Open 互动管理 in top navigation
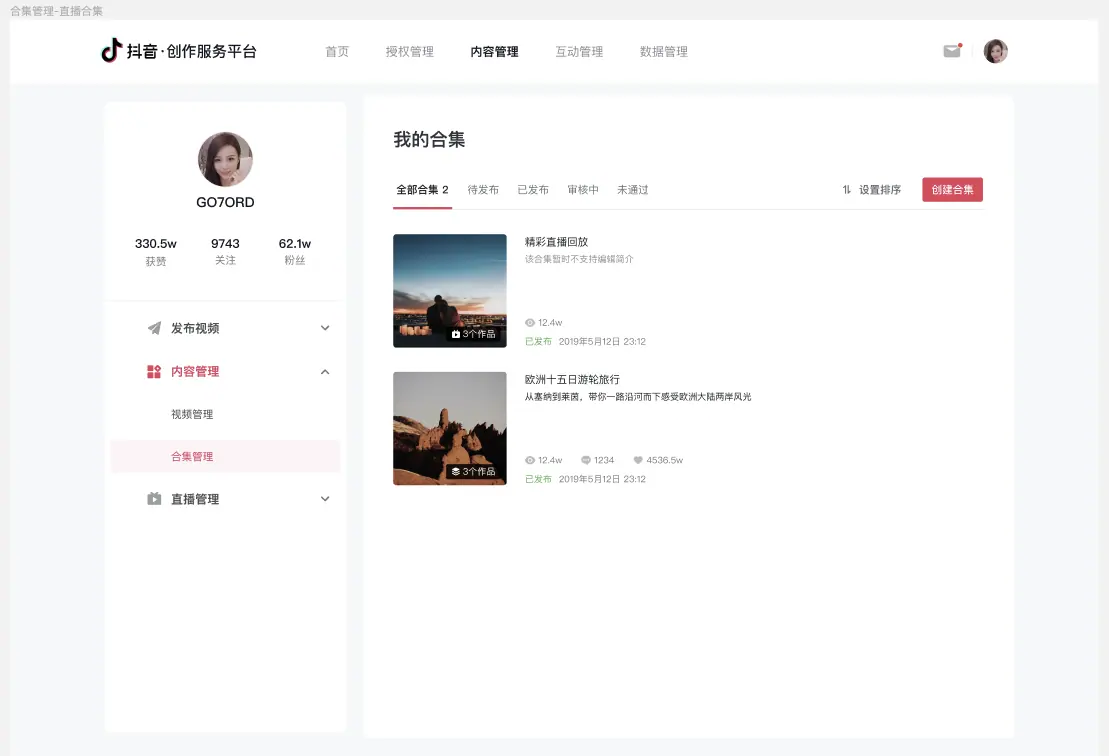The width and height of the screenshot is (1109, 756). 579,52
